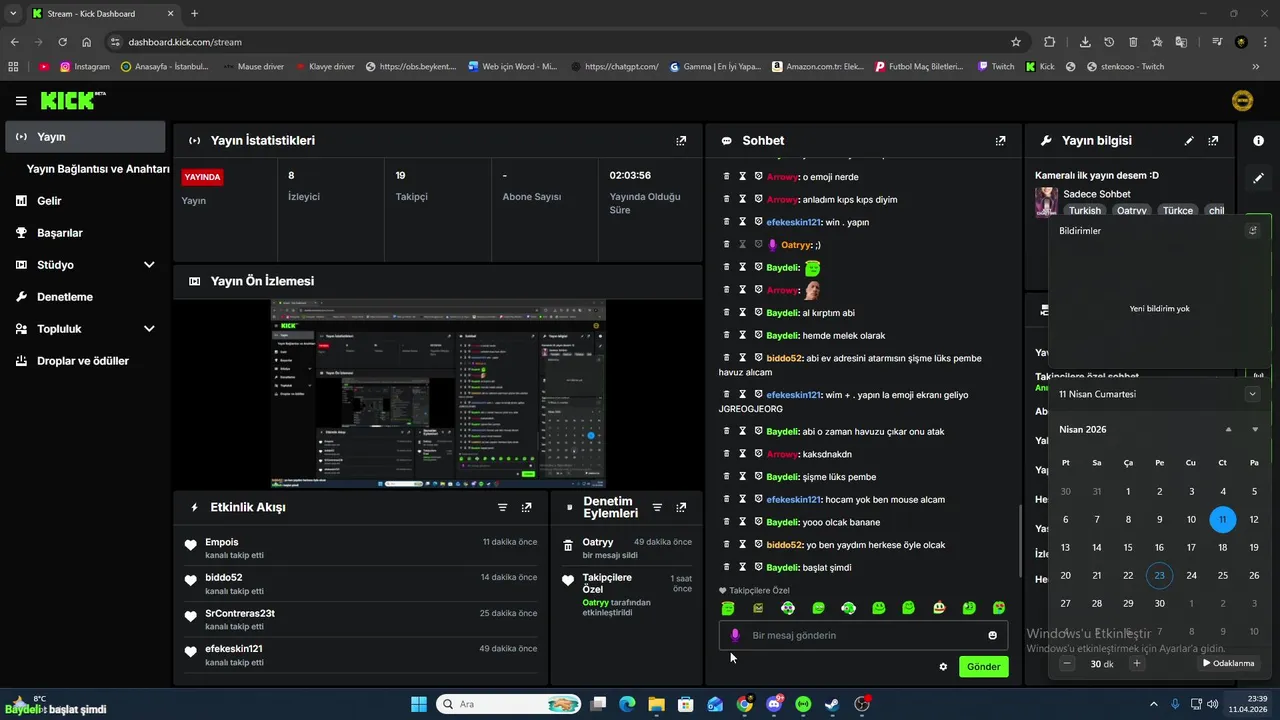Start focus session with Odaklanma button
This screenshot has width=1280, height=720.
coord(1228,663)
